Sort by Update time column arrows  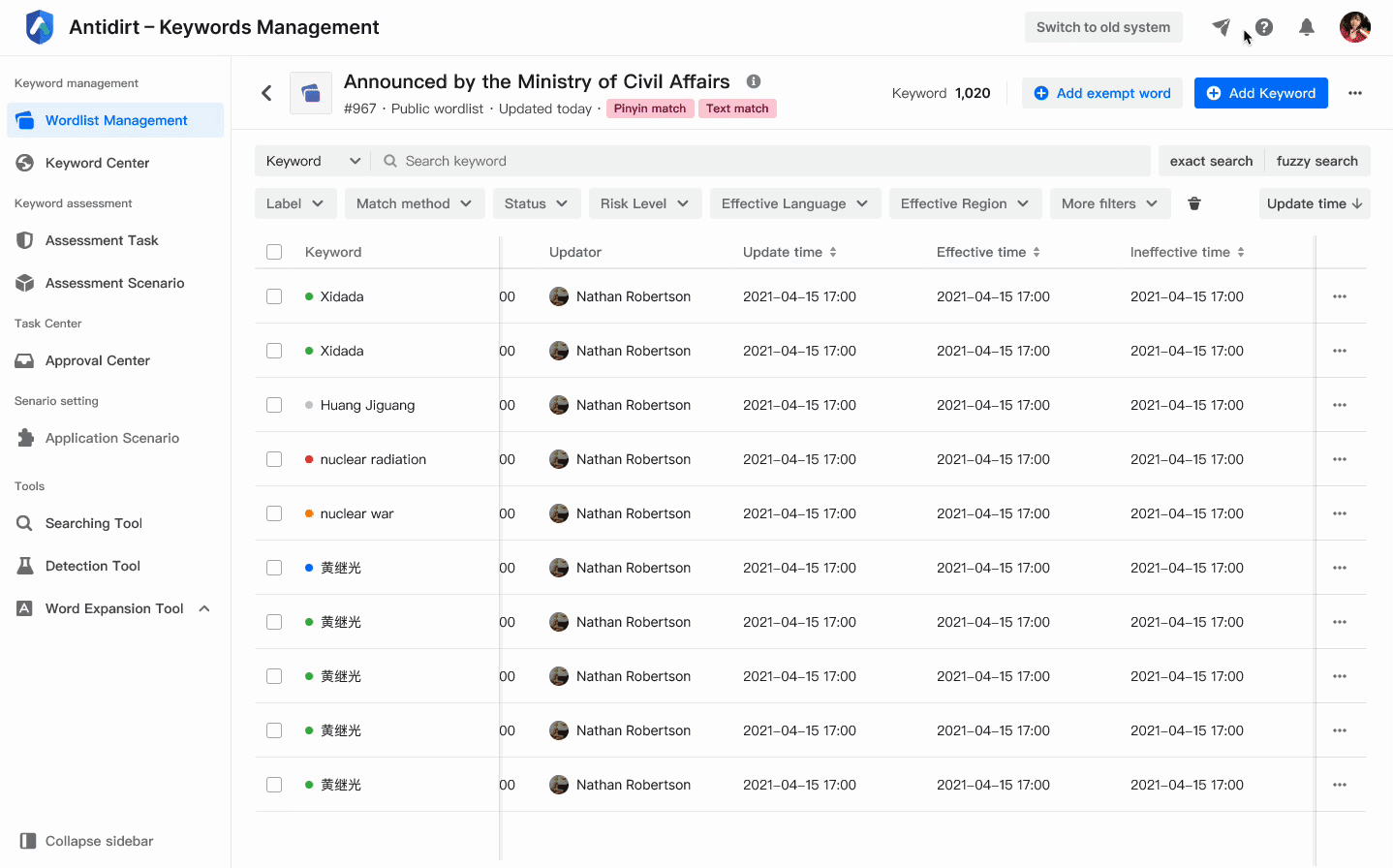tap(833, 252)
